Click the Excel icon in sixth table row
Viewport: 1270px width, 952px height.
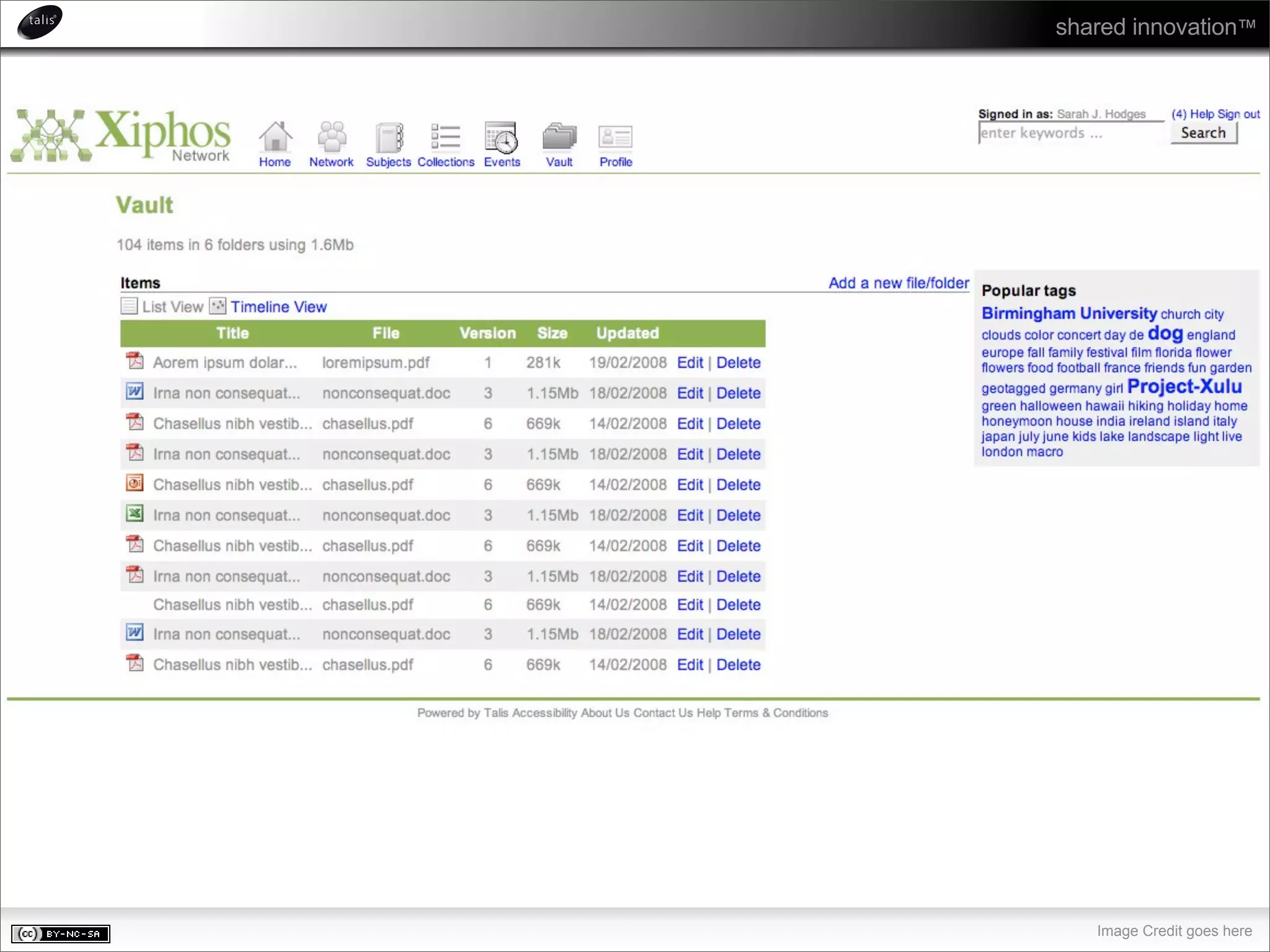[135, 513]
